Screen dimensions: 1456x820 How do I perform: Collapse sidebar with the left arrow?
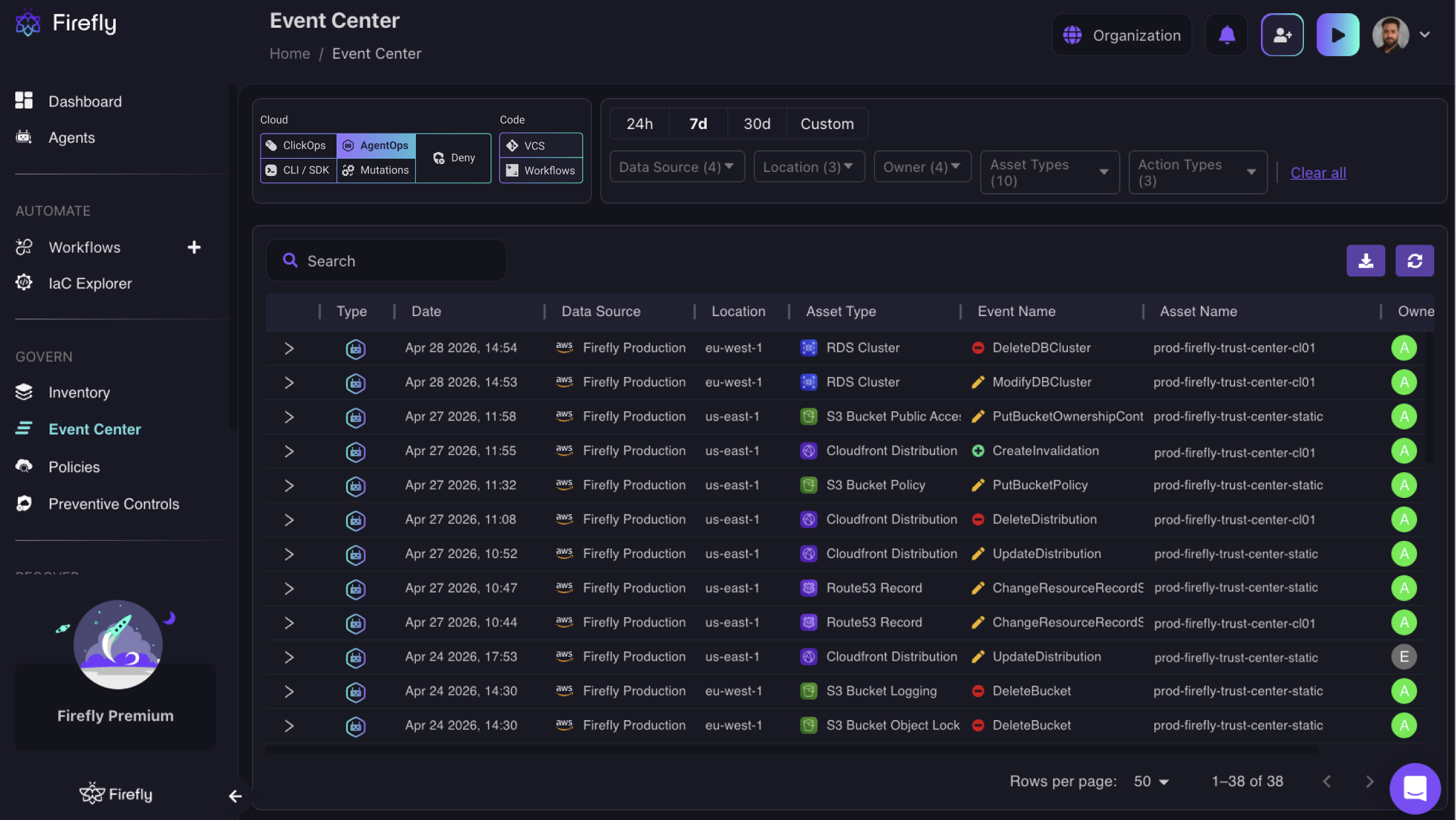[235, 796]
